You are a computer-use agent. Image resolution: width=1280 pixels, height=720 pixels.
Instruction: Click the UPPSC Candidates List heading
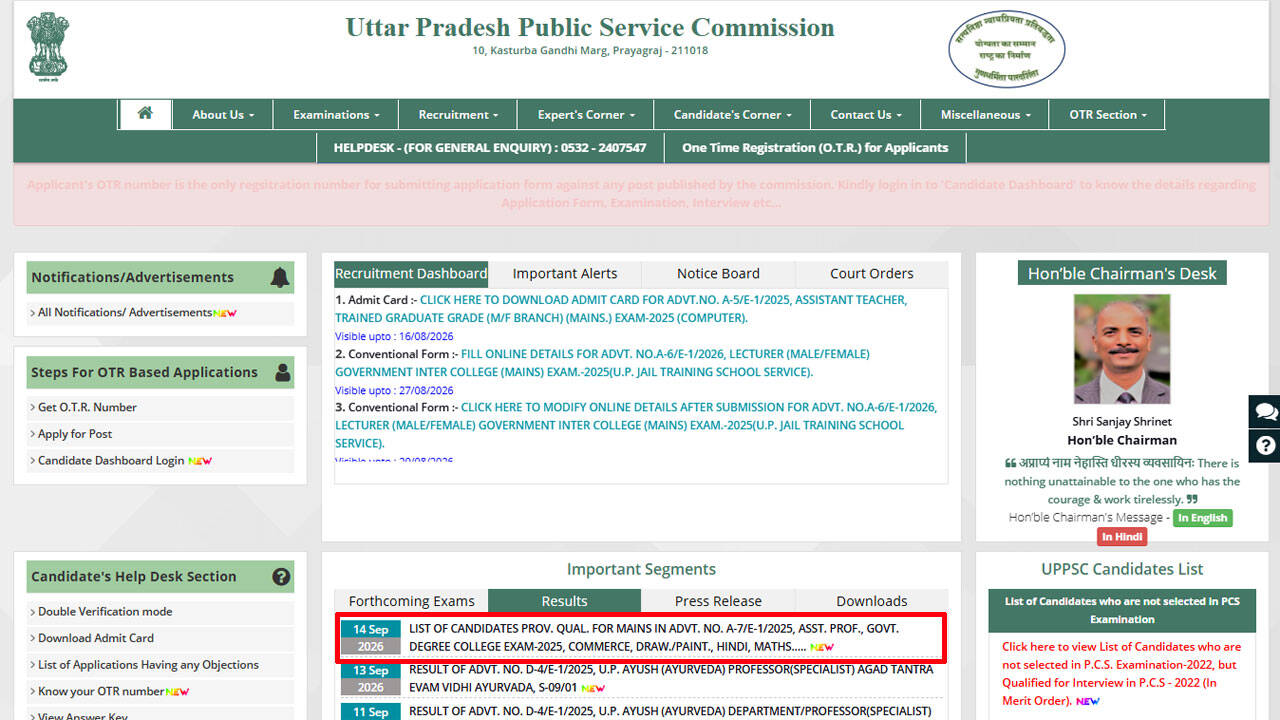[x=1122, y=569]
